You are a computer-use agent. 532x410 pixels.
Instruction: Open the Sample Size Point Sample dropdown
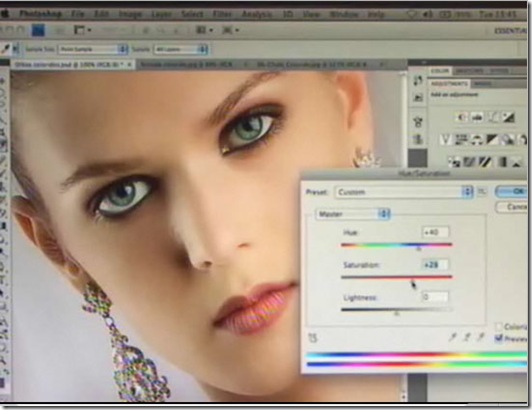tap(92, 50)
